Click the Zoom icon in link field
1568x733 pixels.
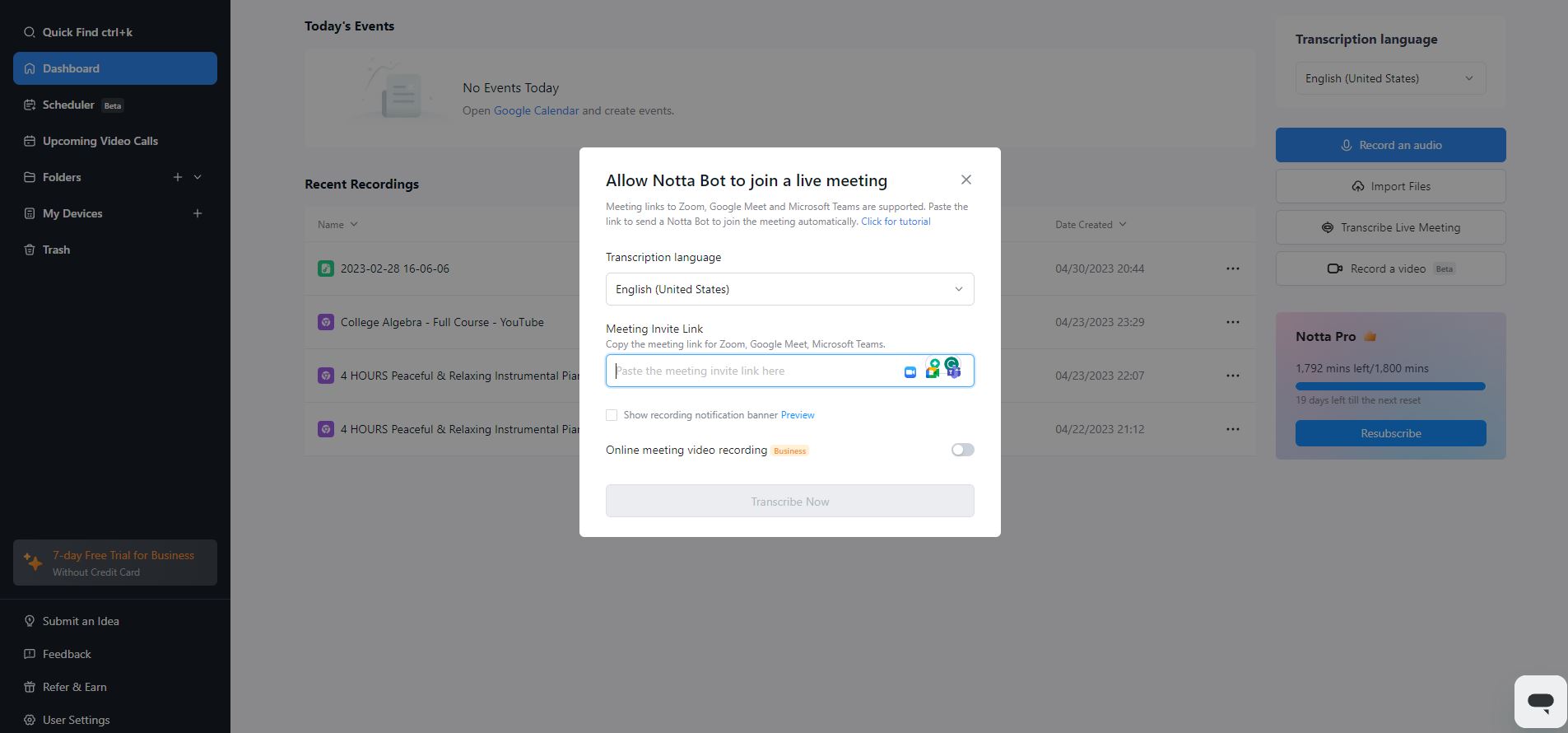point(910,372)
